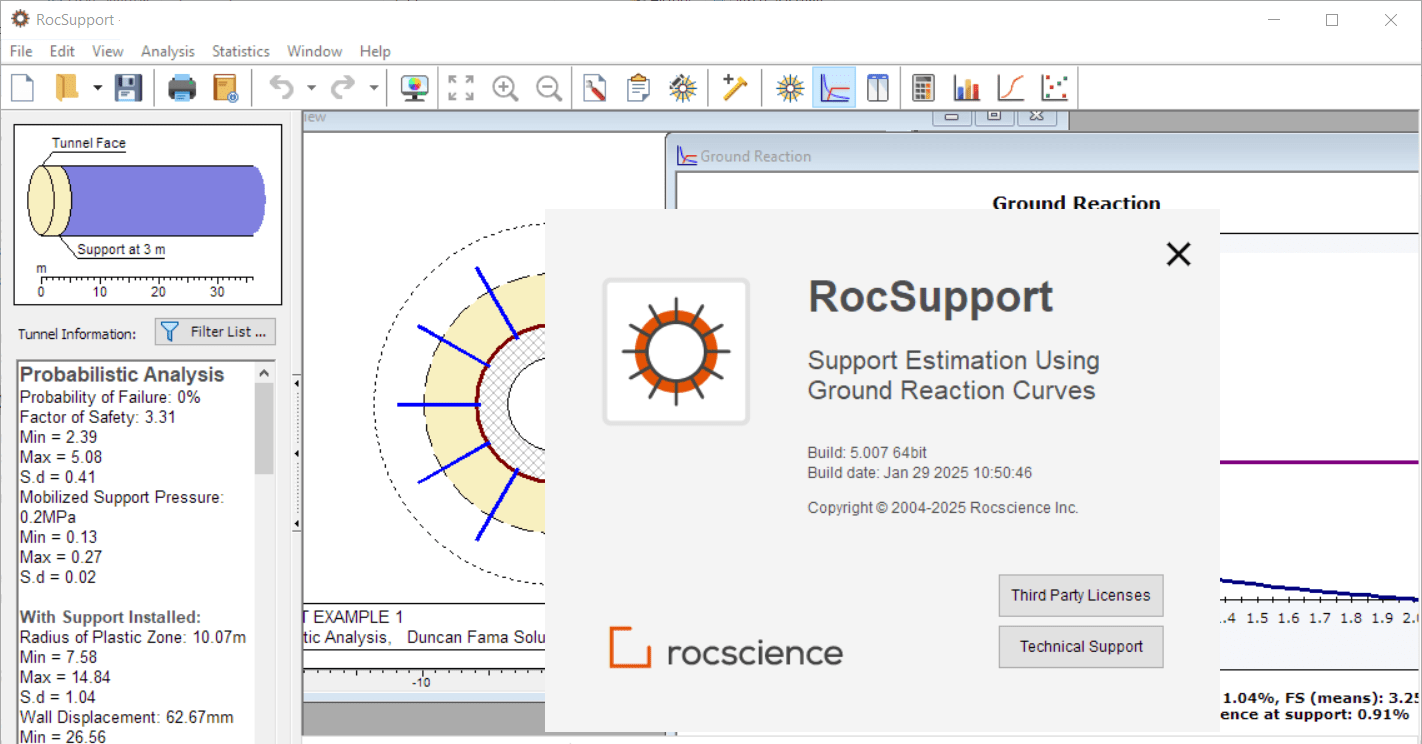1422x744 pixels.
Task: Restore the child view window button
Action: (994, 116)
